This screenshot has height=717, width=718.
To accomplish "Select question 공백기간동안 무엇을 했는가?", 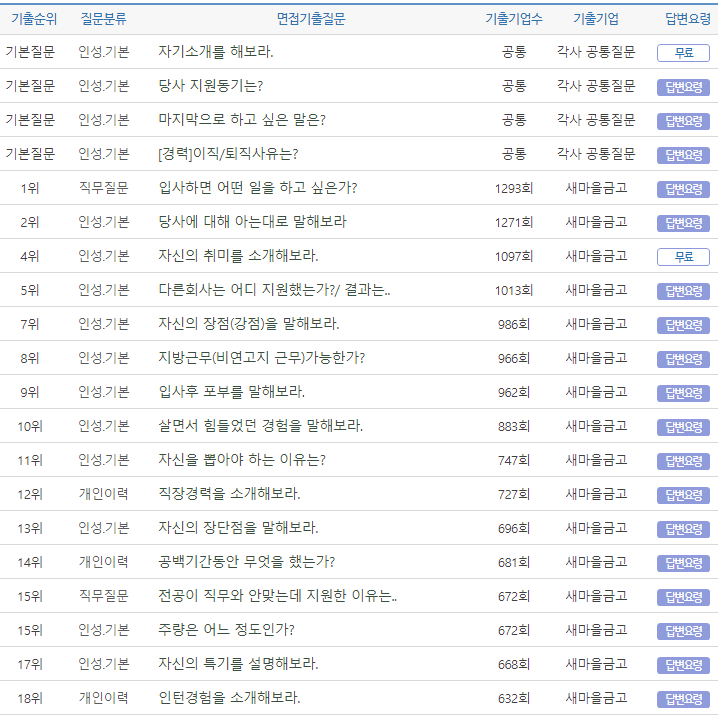I will pyautogui.click(x=246, y=561).
